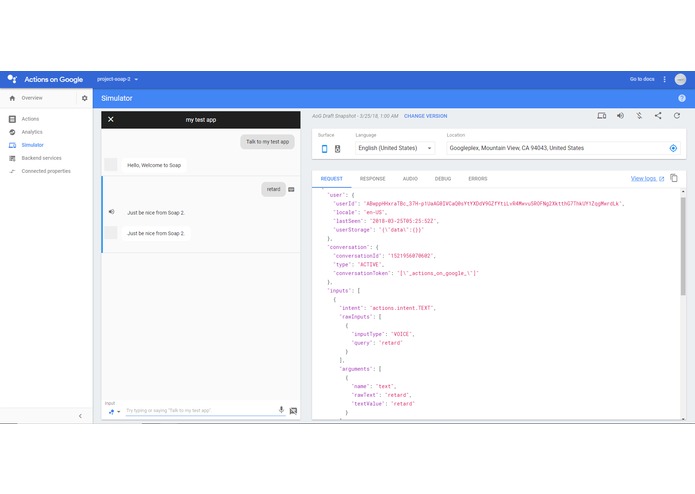Viewport: 695px width, 494px height.
Task: Switch to the AUDIO tab
Action: click(x=410, y=179)
